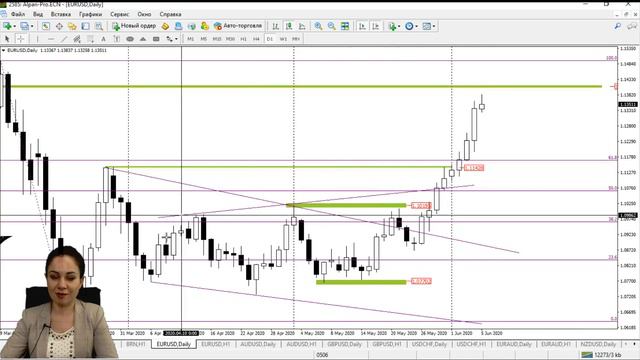The image size is (640, 360).
Task: Click the Новый ордер button
Action: (x=134, y=26)
